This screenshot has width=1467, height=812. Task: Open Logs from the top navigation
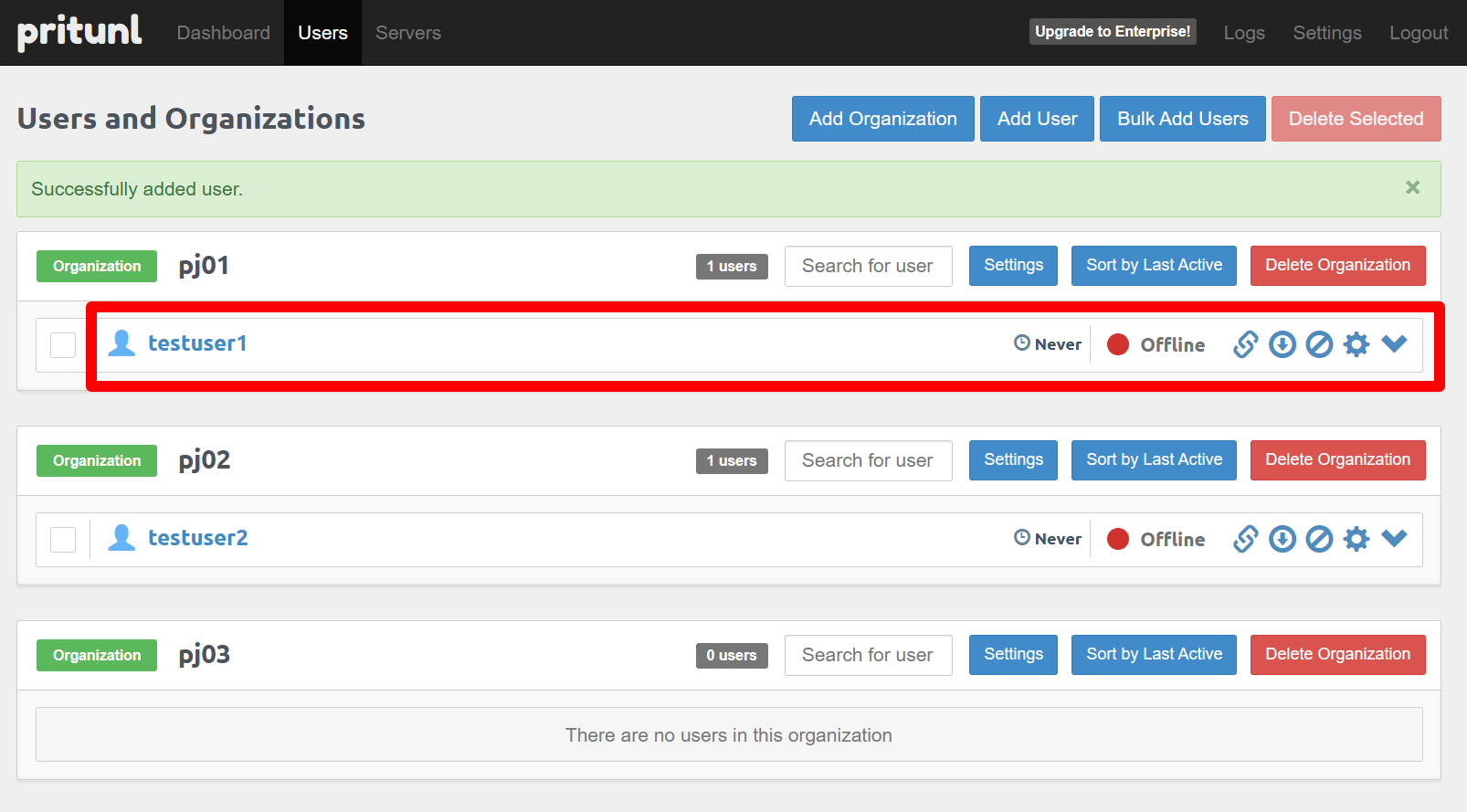(1244, 33)
